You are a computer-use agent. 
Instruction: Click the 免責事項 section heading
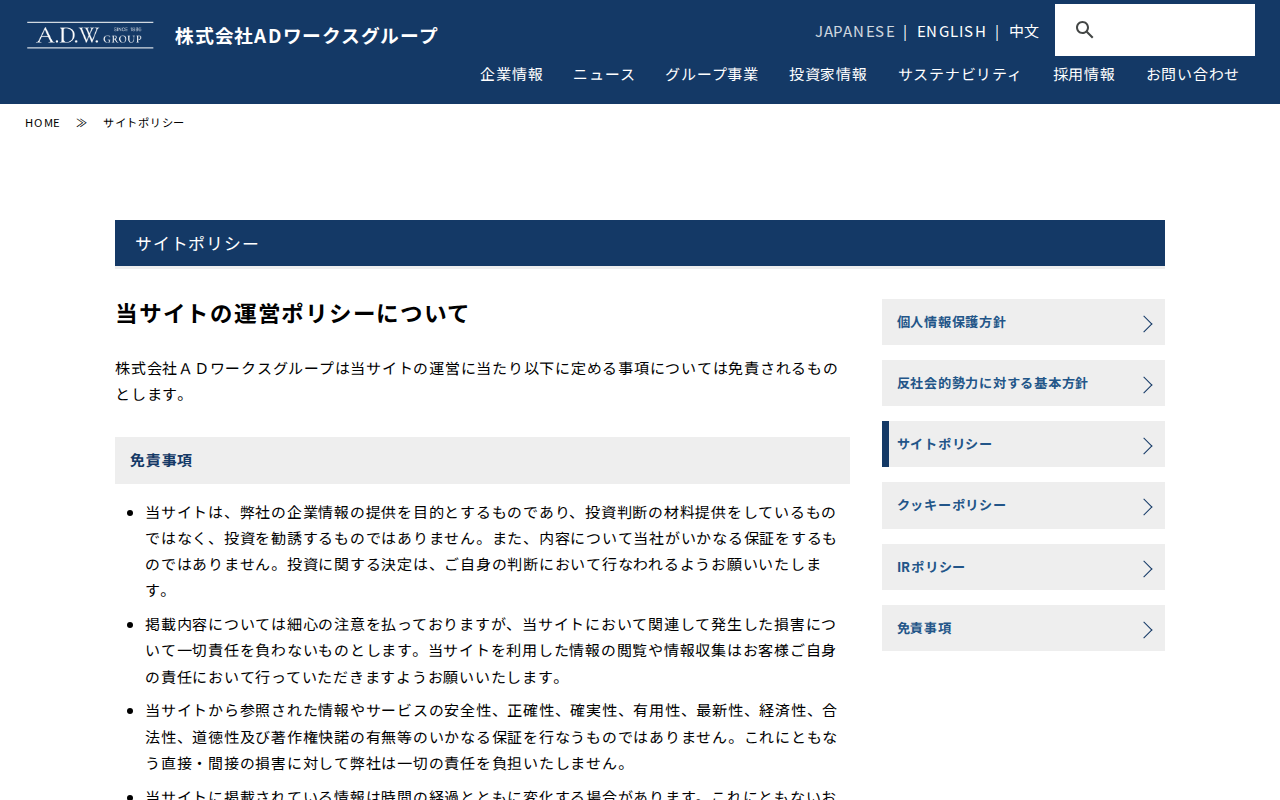[482, 460]
